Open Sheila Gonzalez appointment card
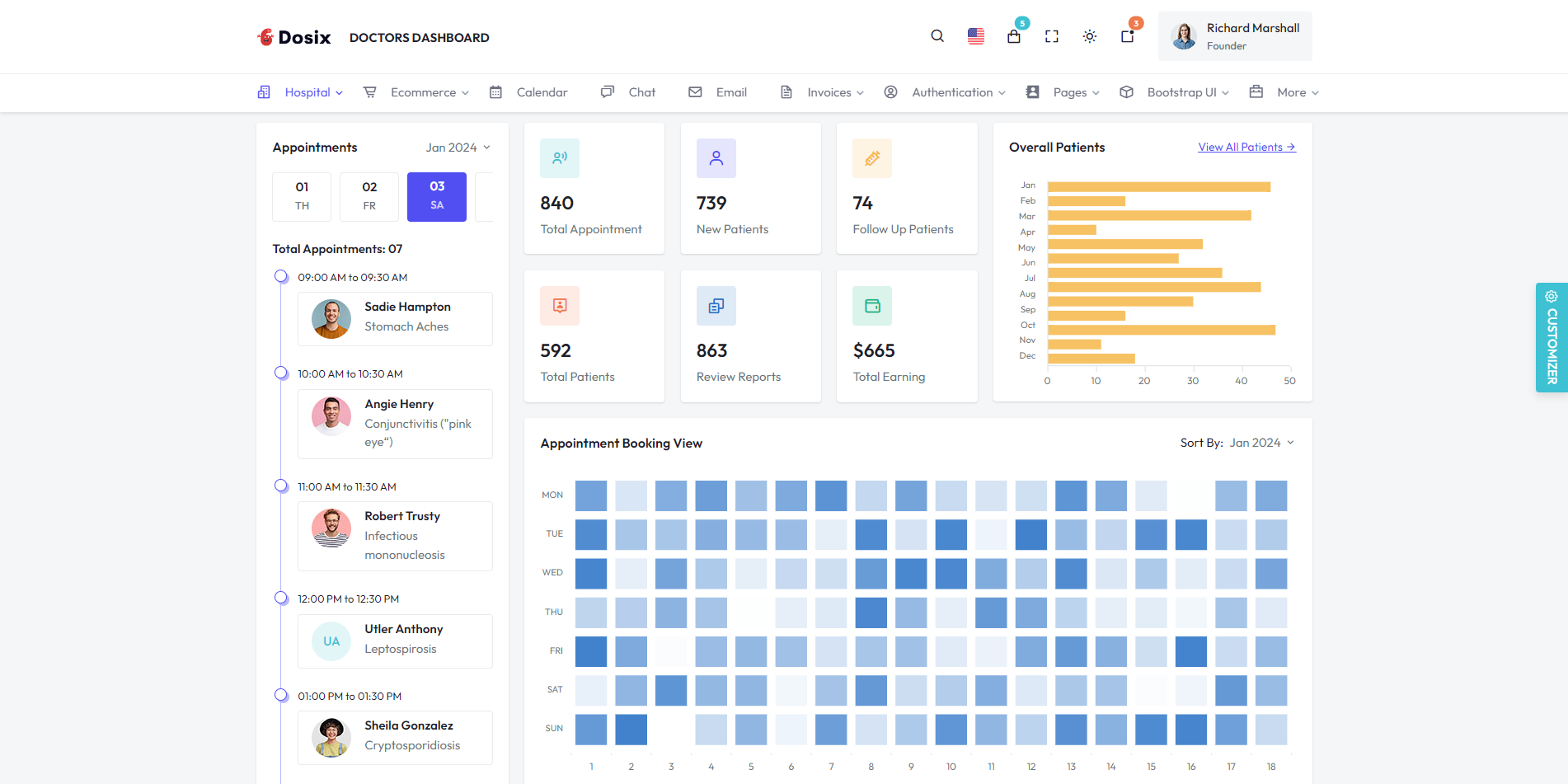Screen dimensions: 1568x784 pos(395,738)
